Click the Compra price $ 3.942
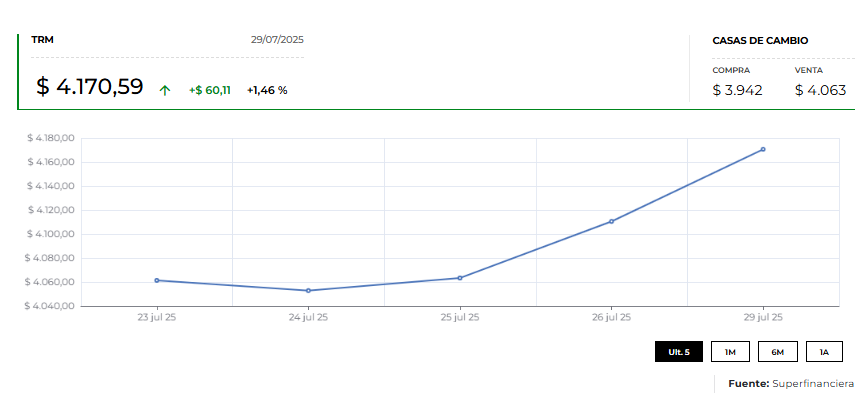 (737, 90)
